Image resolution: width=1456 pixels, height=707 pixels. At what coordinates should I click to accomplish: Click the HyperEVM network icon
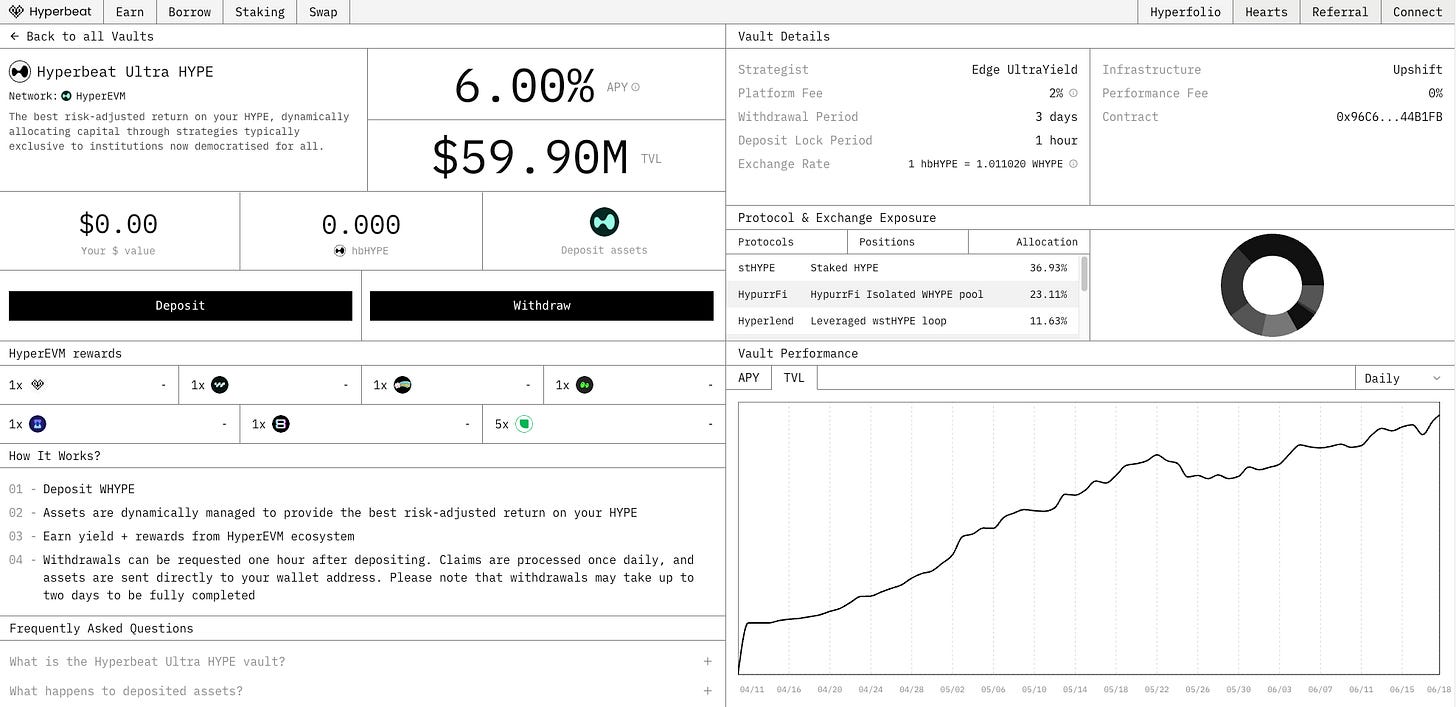point(67,96)
